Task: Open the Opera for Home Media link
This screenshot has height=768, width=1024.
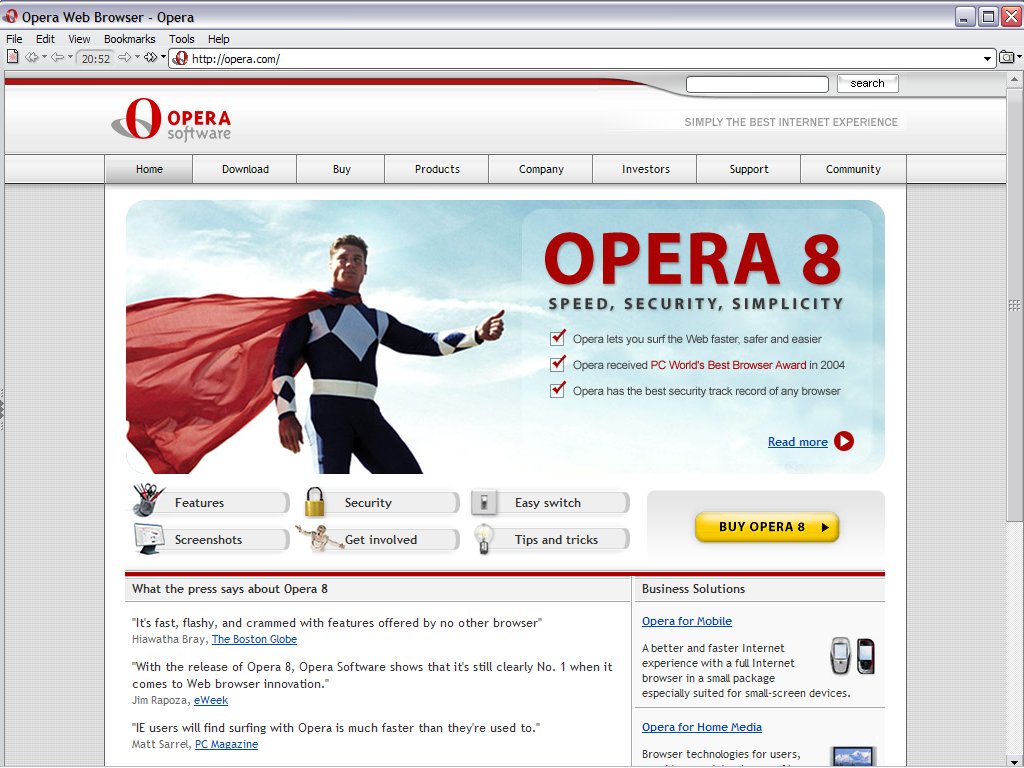Action: 701,727
